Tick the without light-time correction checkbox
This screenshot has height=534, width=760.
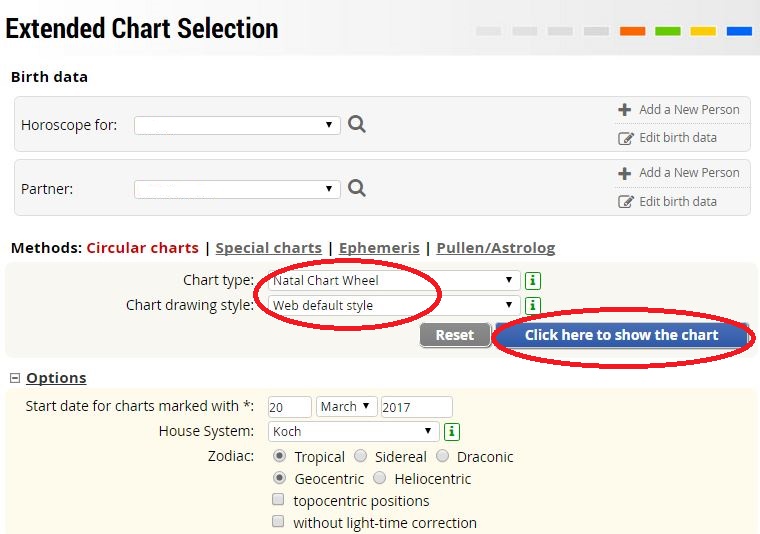pyautogui.click(x=278, y=521)
